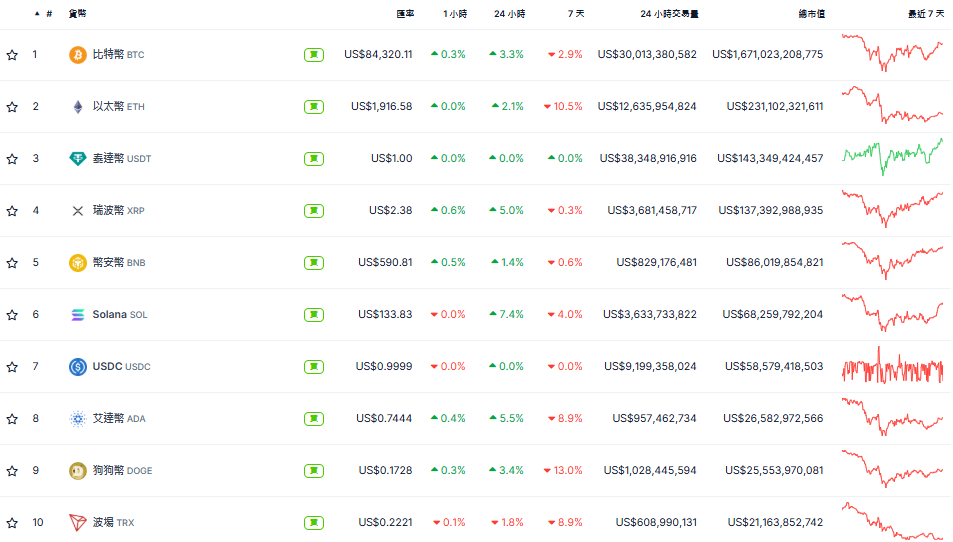This screenshot has width=953, height=542.
Task: Click the Tether USDT logo icon
Action: point(77,159)
